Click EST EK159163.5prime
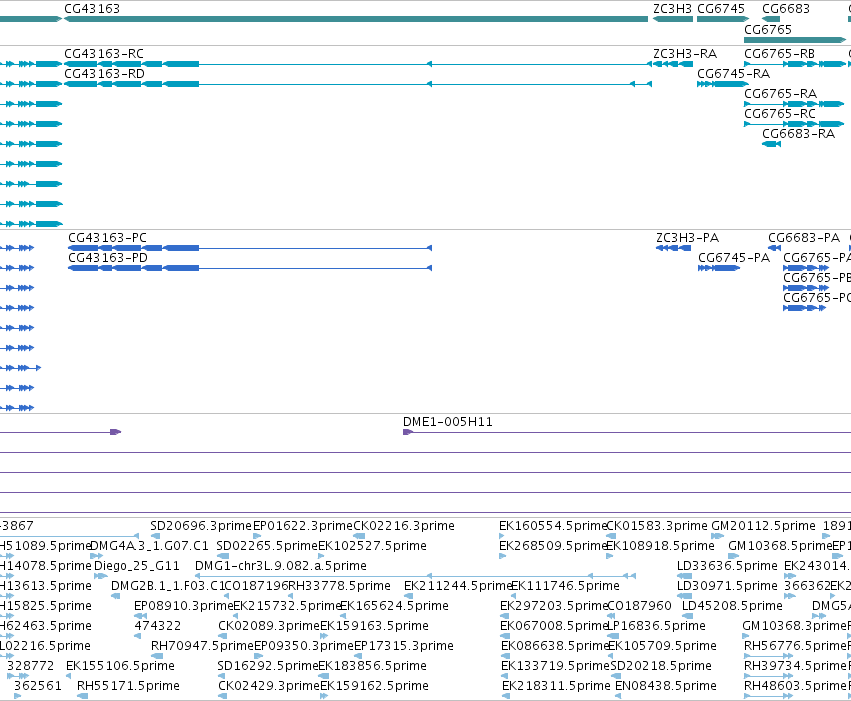The height and width of the screenshot is (701, 851). click(x=374, y=626)
